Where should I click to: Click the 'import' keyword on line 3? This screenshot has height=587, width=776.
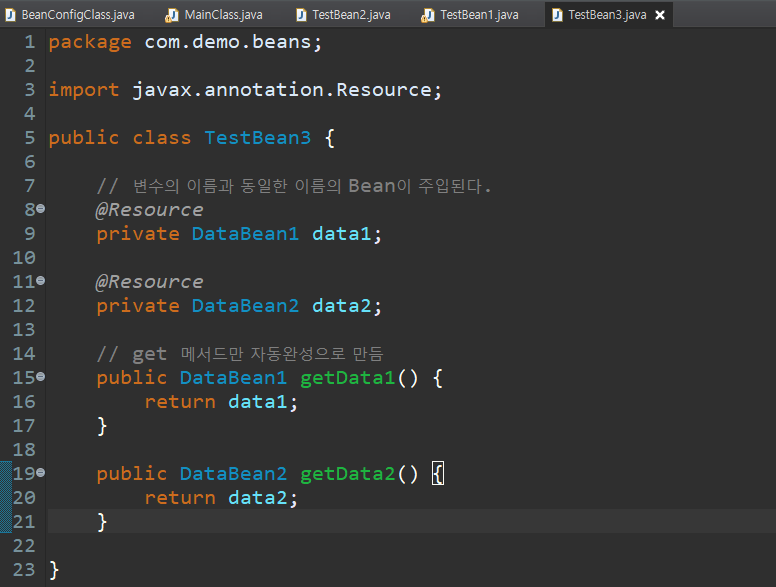[x=84, y=90]
